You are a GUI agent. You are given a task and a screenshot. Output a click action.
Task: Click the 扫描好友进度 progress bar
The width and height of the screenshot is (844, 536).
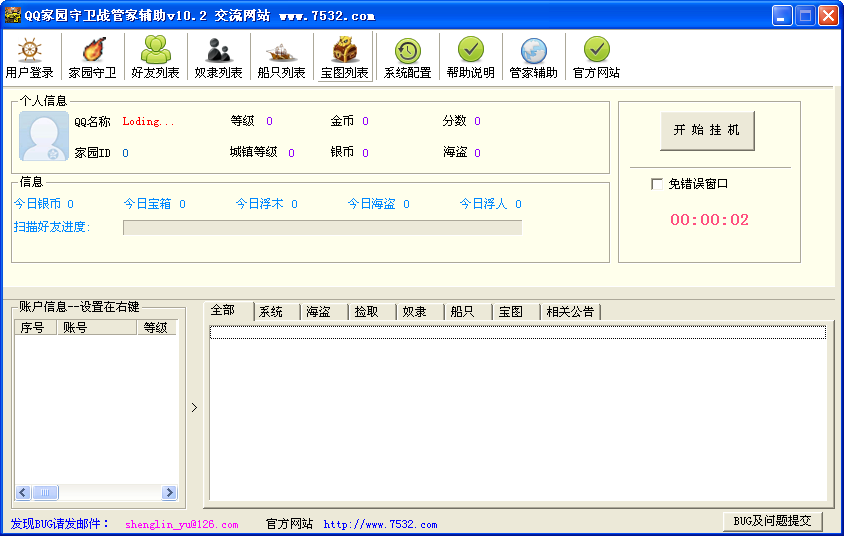322,228
